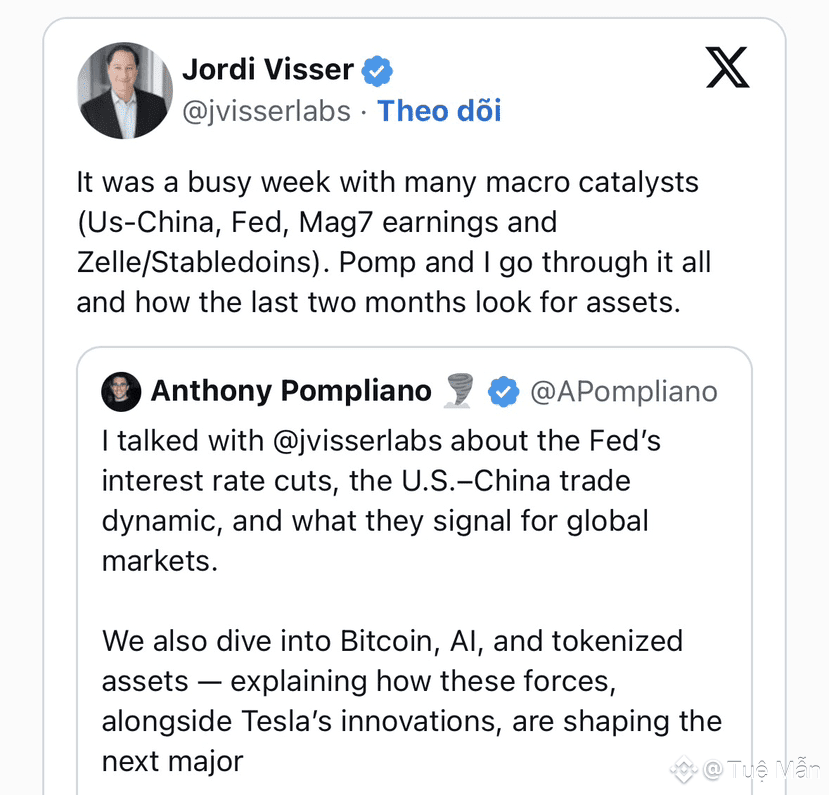This screenshot has height=795, width=829.
Task: Click the watermark logo beside Tuệ Mẫn
Action: [684, 769]
